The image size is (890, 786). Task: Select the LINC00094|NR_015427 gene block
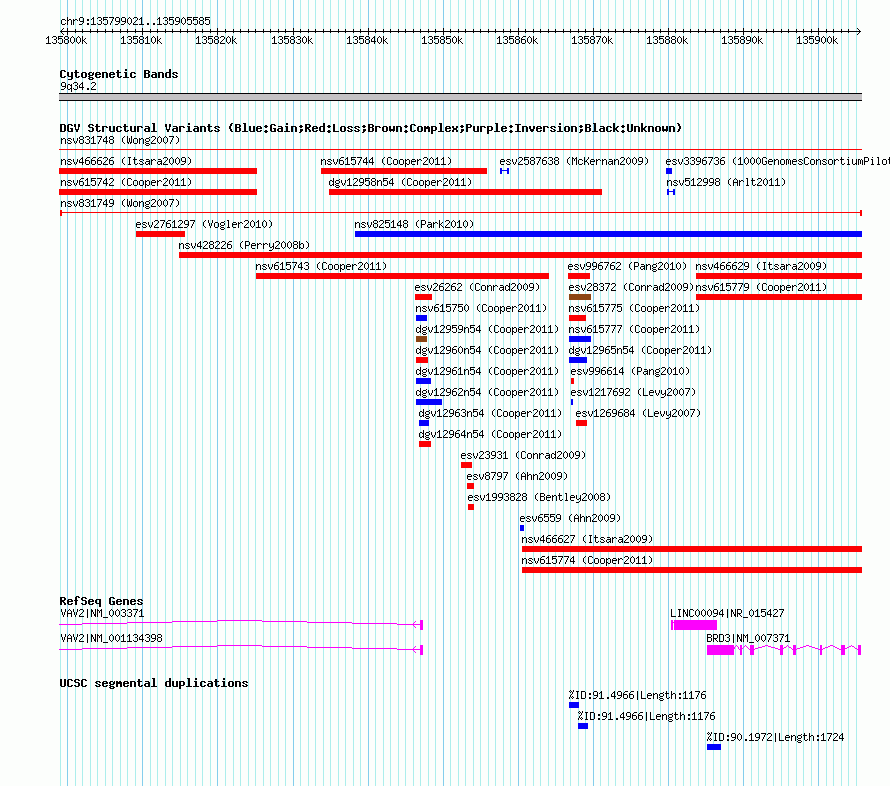(694, 625)
